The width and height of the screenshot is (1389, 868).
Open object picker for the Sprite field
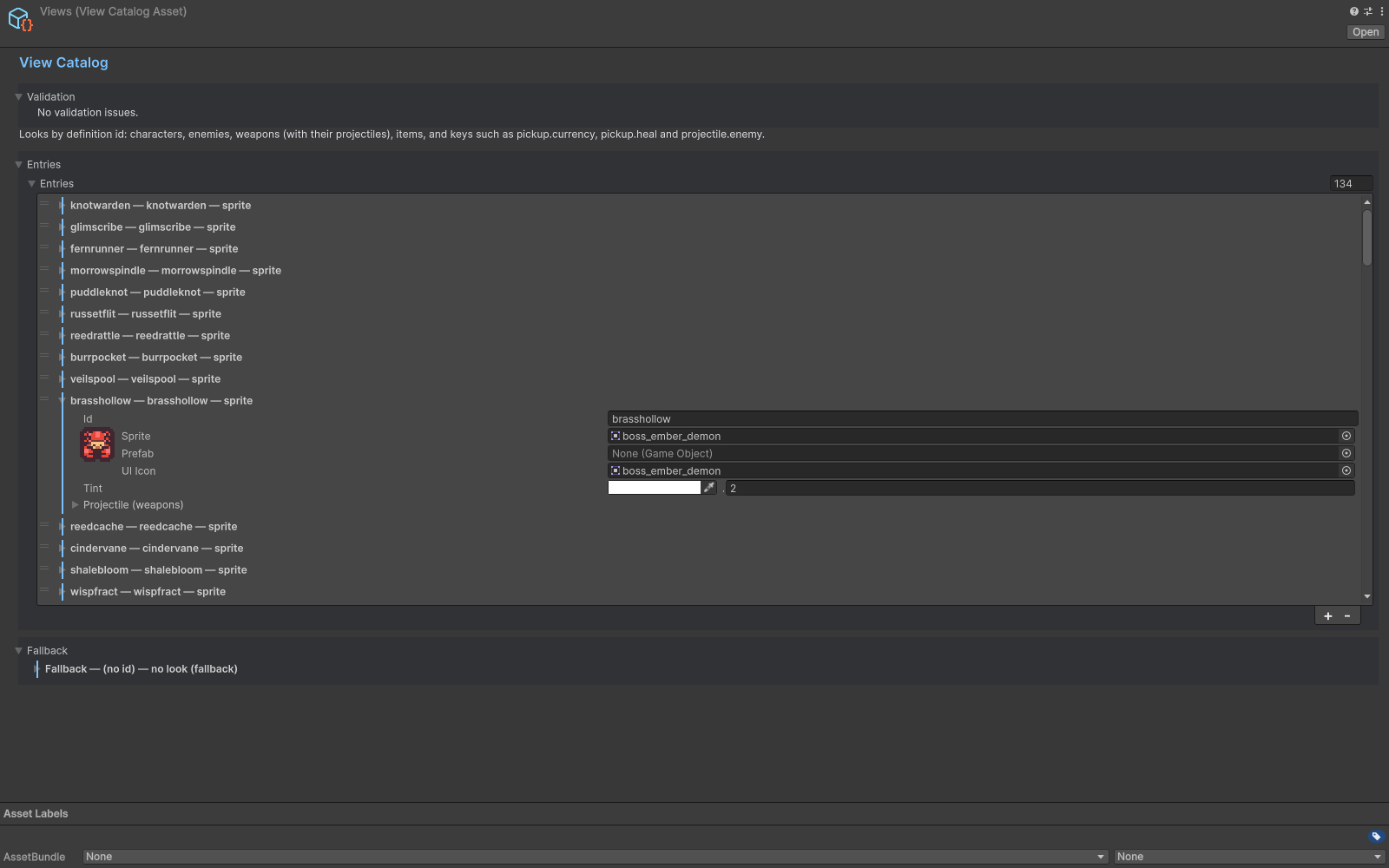coord(1346,436)
